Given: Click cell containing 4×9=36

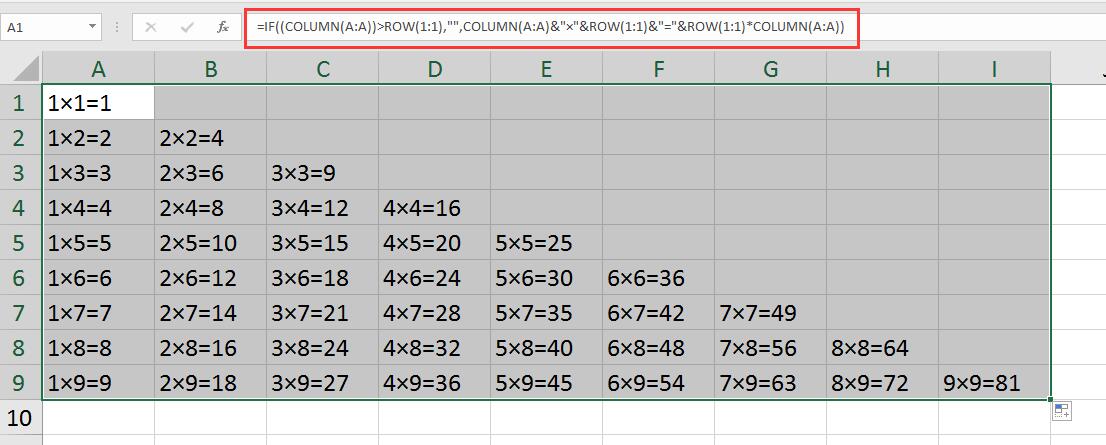Looking at the screenshot, I should [434, 383].
